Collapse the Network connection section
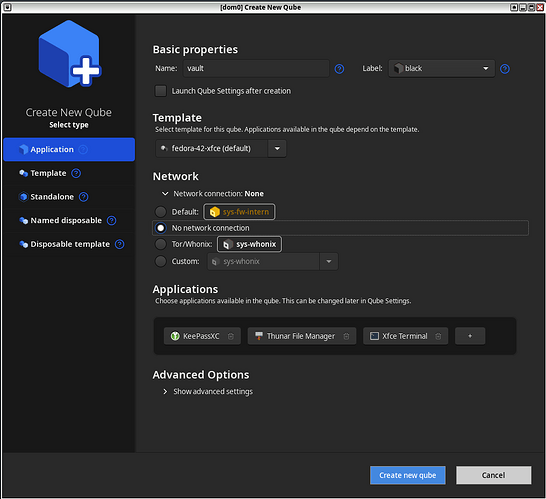 coord(165,194)
